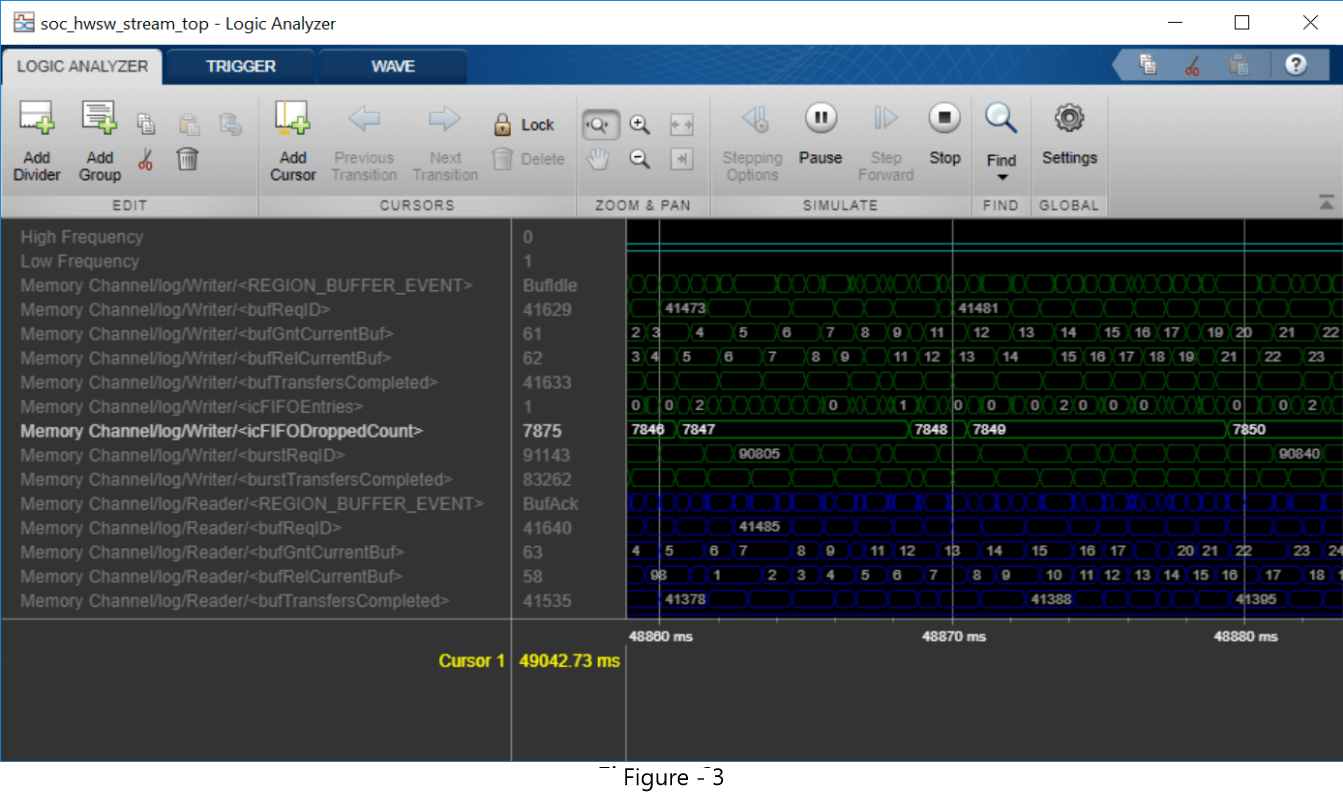Toggle the zoom in time tool

point(599,125)
